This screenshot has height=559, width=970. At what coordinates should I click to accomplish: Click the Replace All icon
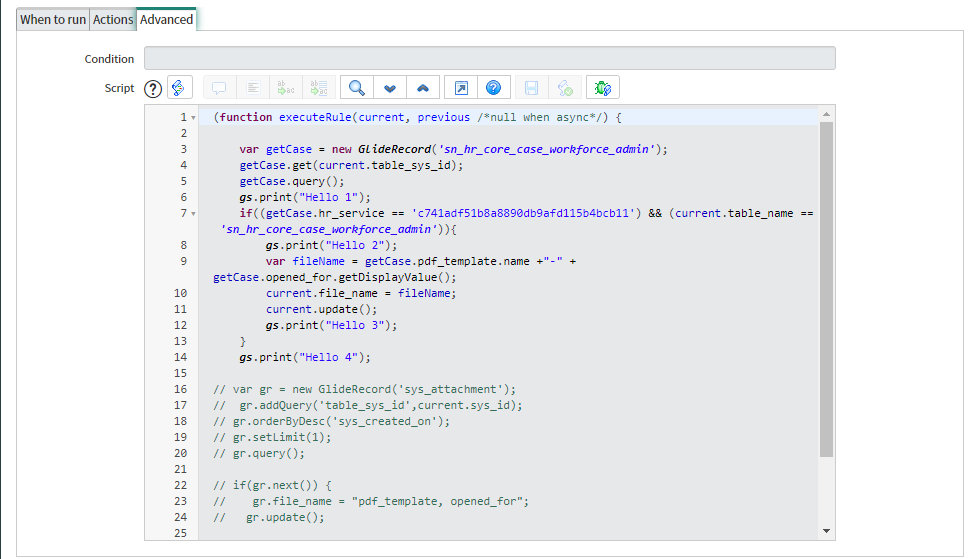(x=319, y=88)
